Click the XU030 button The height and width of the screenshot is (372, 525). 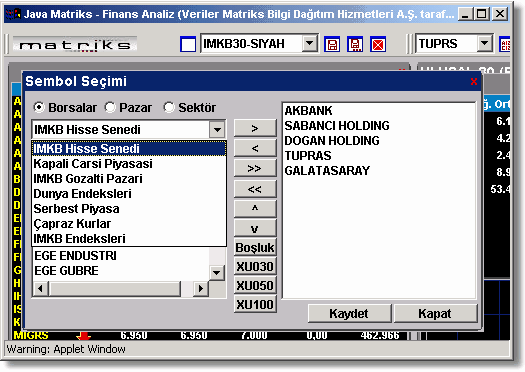coord(255,267)
